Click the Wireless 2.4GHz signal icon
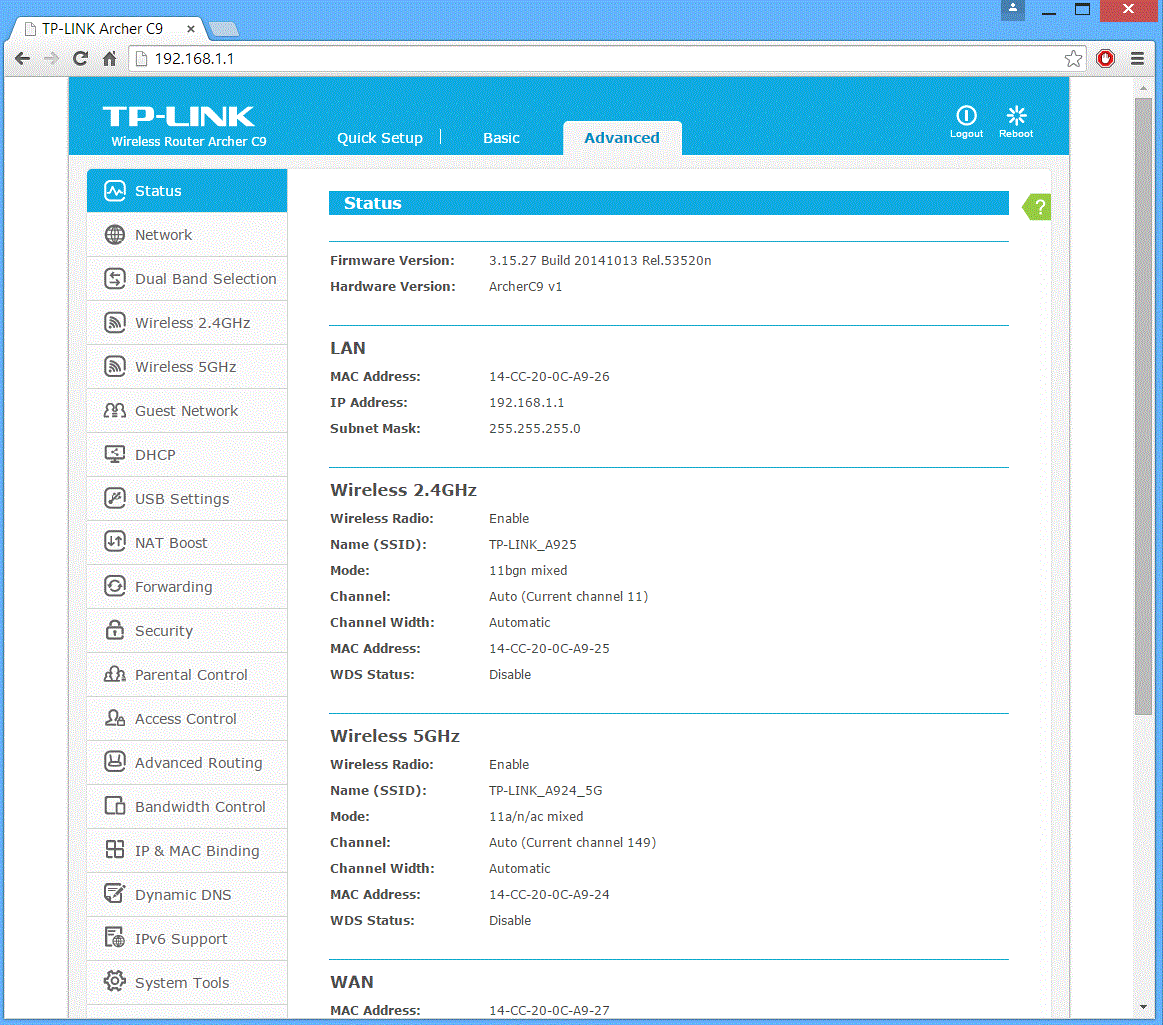The image size is (1163, 1025). coord(114,323)
